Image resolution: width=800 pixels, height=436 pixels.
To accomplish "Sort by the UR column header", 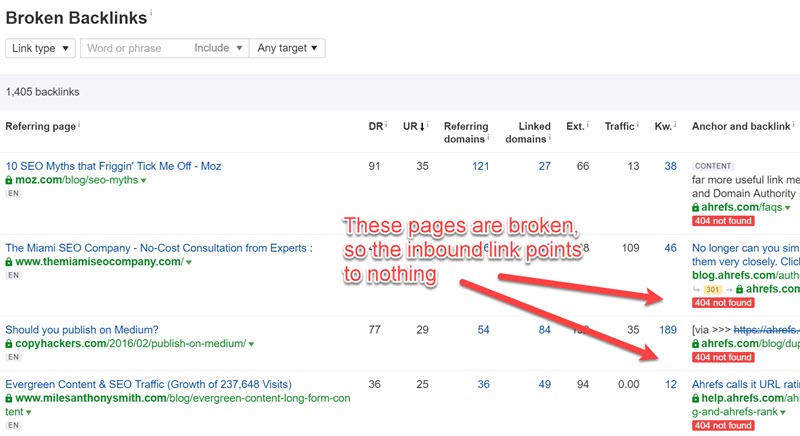I will [x=414, y=126].
